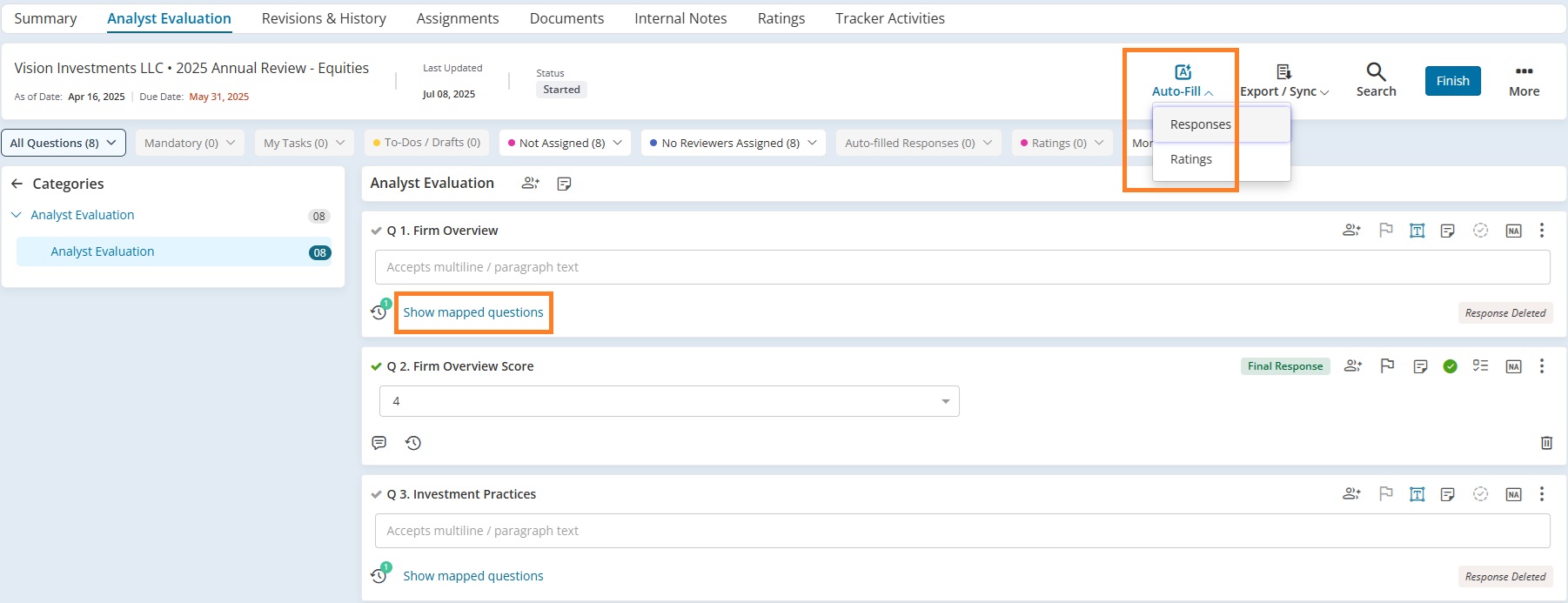Click the Search magnifier icon
Screen dimensions: 1568x603
1376,71
